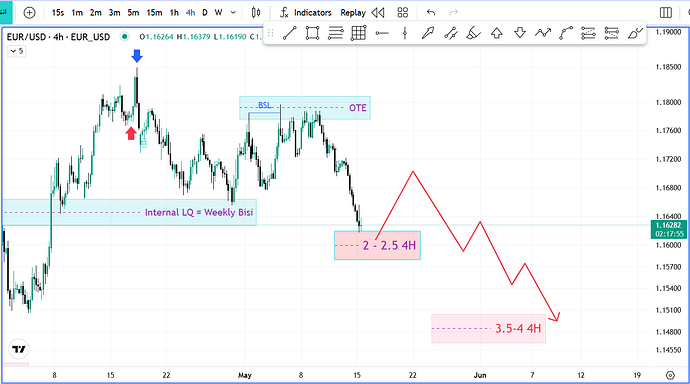Select the Trend Line drawing tool
Viewport: 690px width, 384px height.
pos(290,33)
